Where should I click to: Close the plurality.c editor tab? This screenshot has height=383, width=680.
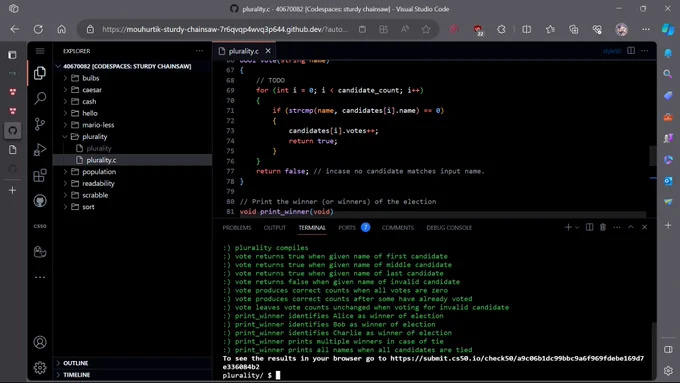[x=268, y=51]
